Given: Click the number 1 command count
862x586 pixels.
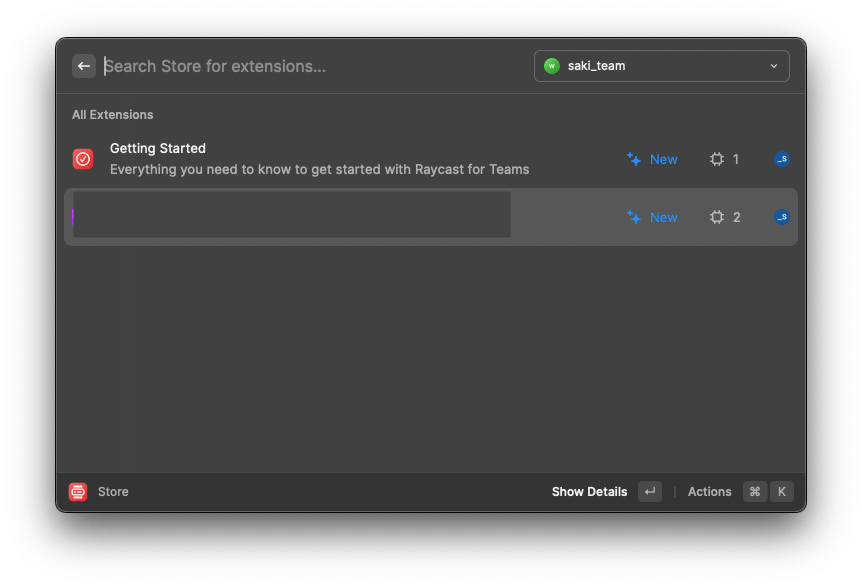Looking at the screenshot, I should (x=736, y=159).
